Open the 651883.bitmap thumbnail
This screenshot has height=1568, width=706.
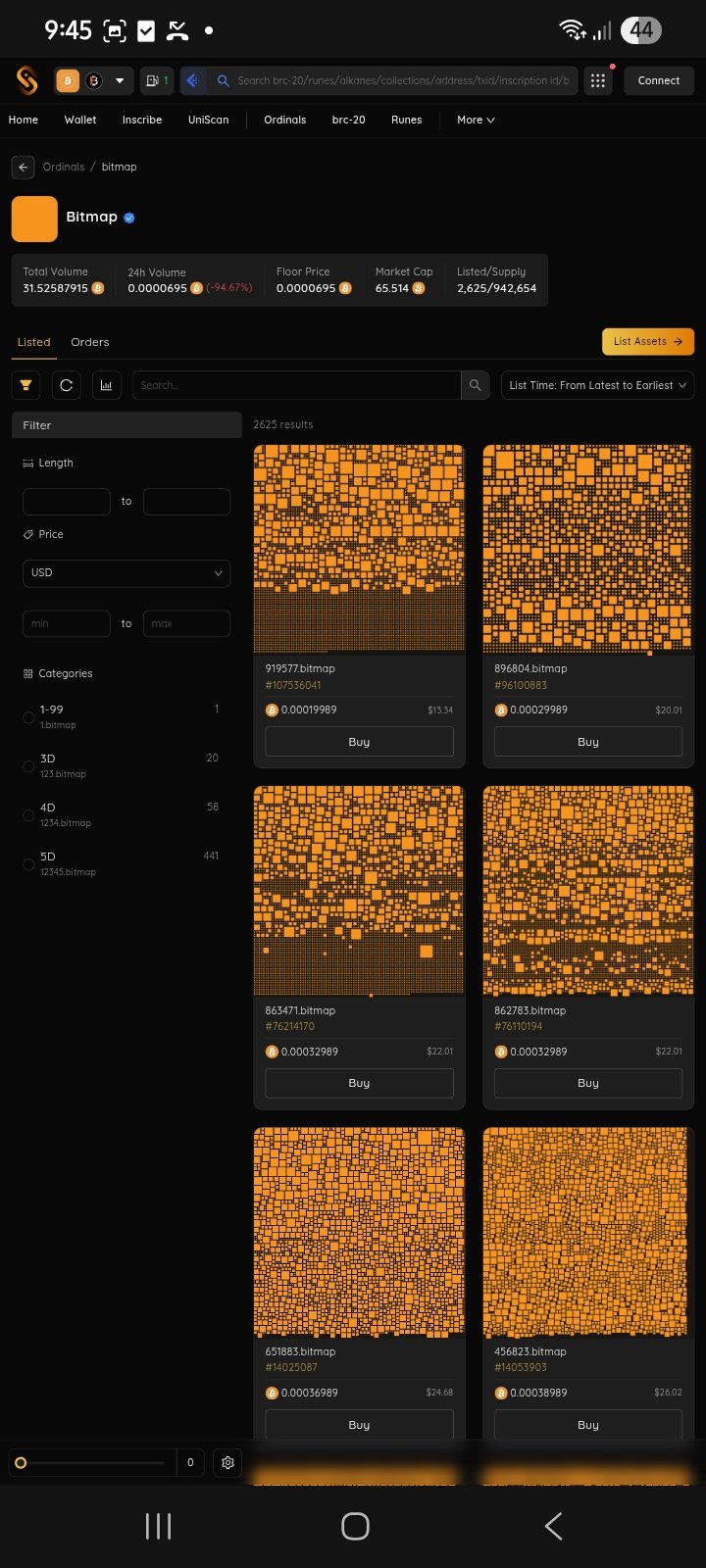(359, 1232)
